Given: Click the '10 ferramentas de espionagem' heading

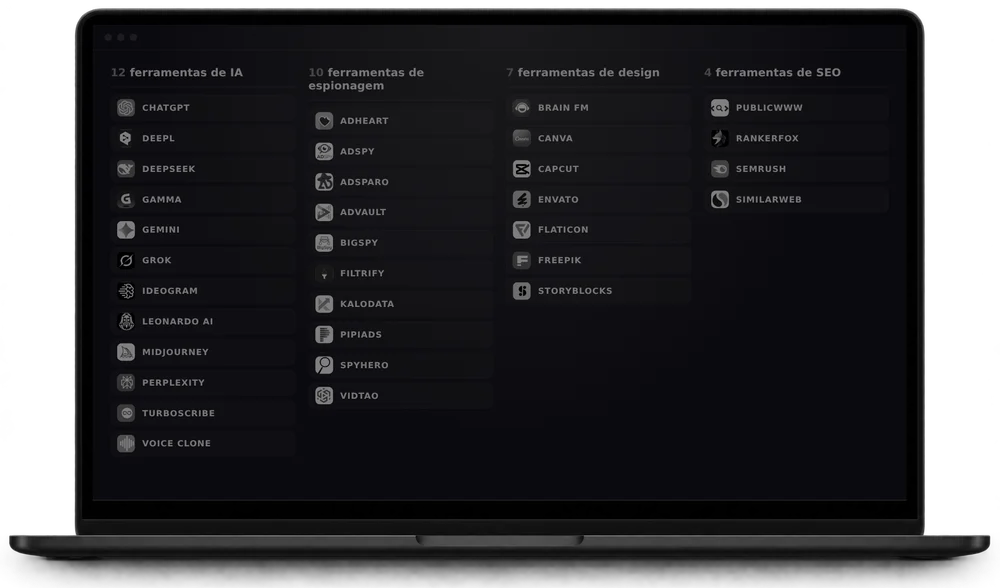Looking at the screenshot, I should click(x=366, y=79).
